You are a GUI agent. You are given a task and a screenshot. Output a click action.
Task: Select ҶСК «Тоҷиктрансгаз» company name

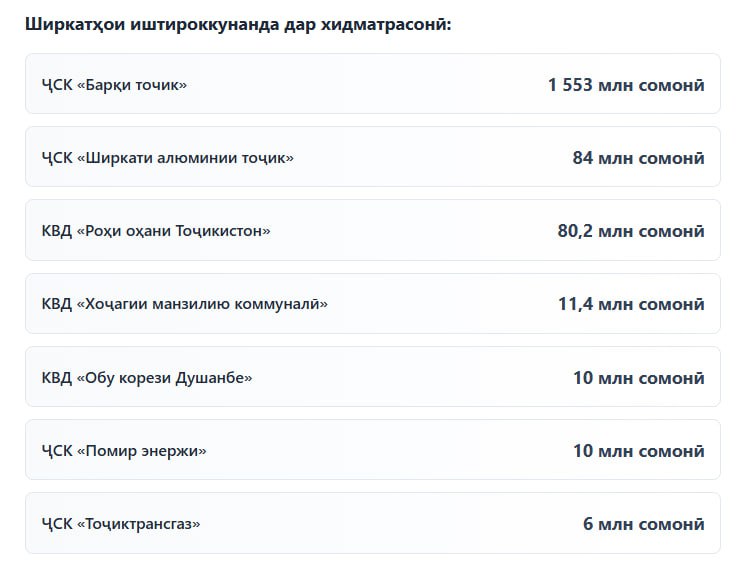pos(121,524)
